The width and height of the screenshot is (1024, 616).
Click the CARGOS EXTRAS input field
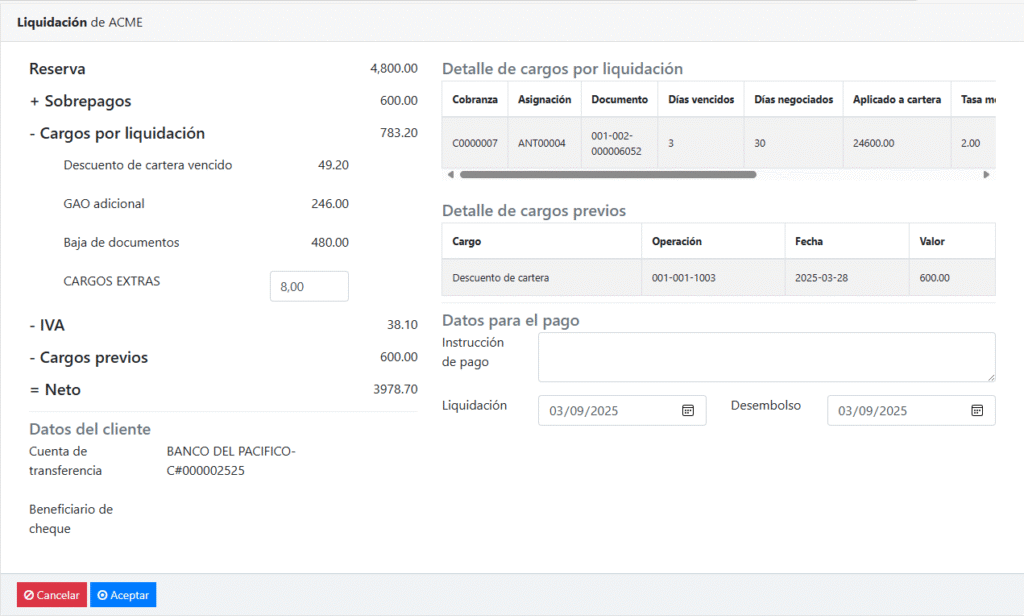309,286
